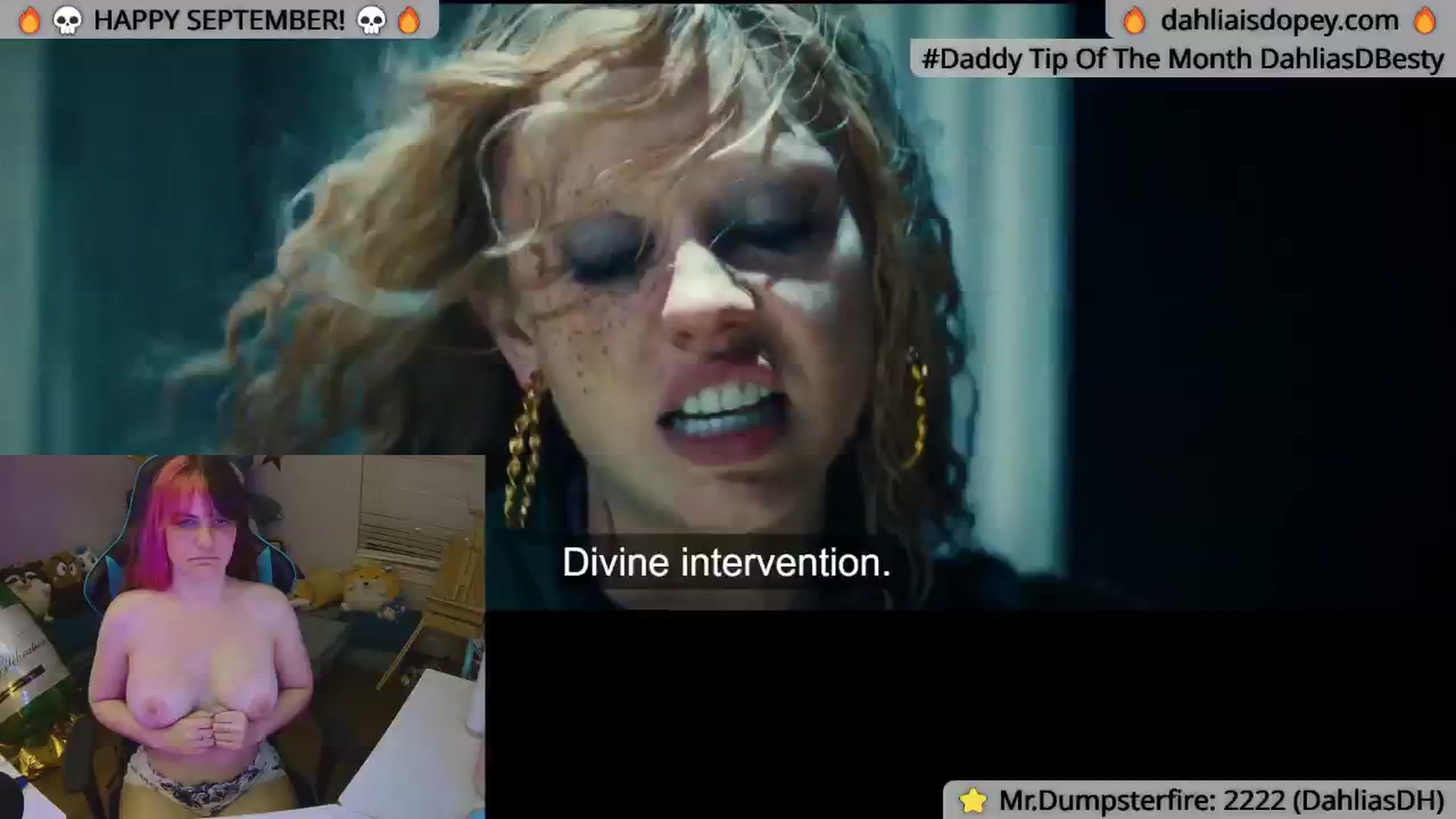Click the fire emoji left of "HAPPY SEPTEMBER!"

29,20
